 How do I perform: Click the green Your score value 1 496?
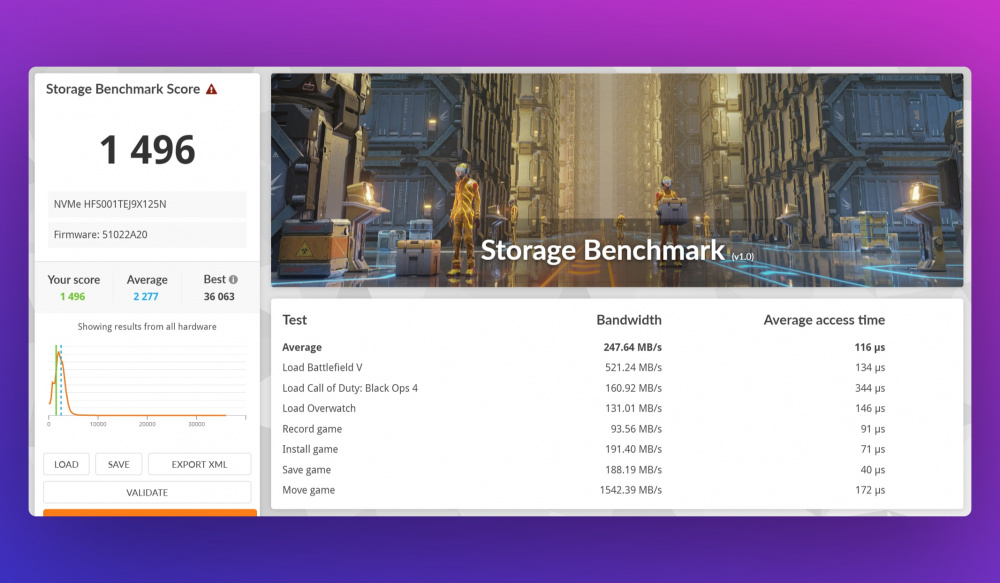click(x=72, y=296)
